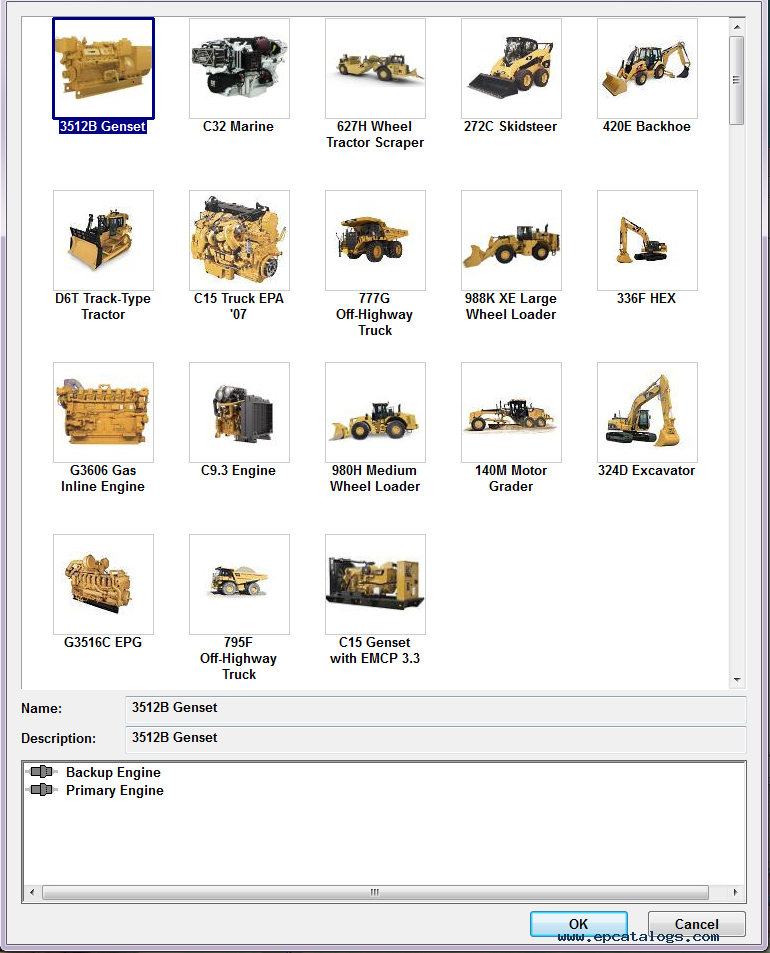Select the 3512B Genset thumbnail

tap(103, 69)
